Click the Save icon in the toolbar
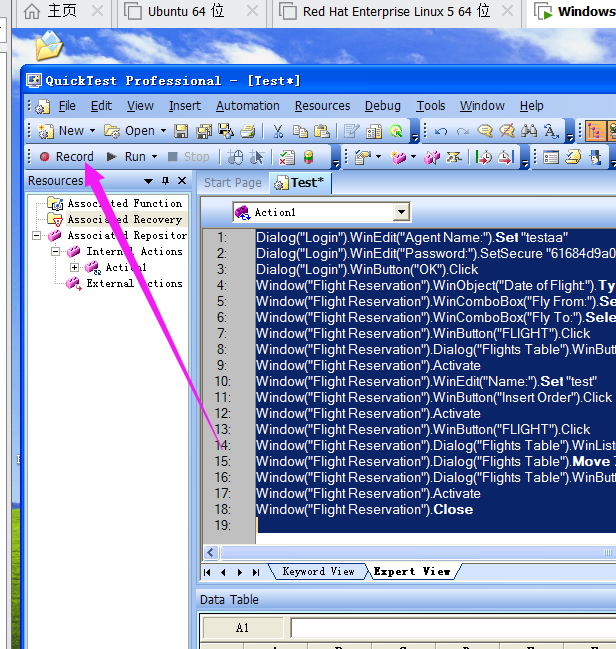 181,131
